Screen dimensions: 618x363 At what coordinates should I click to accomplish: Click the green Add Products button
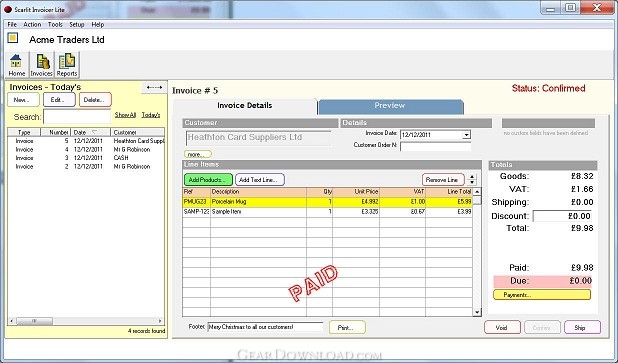coord(208,180)
